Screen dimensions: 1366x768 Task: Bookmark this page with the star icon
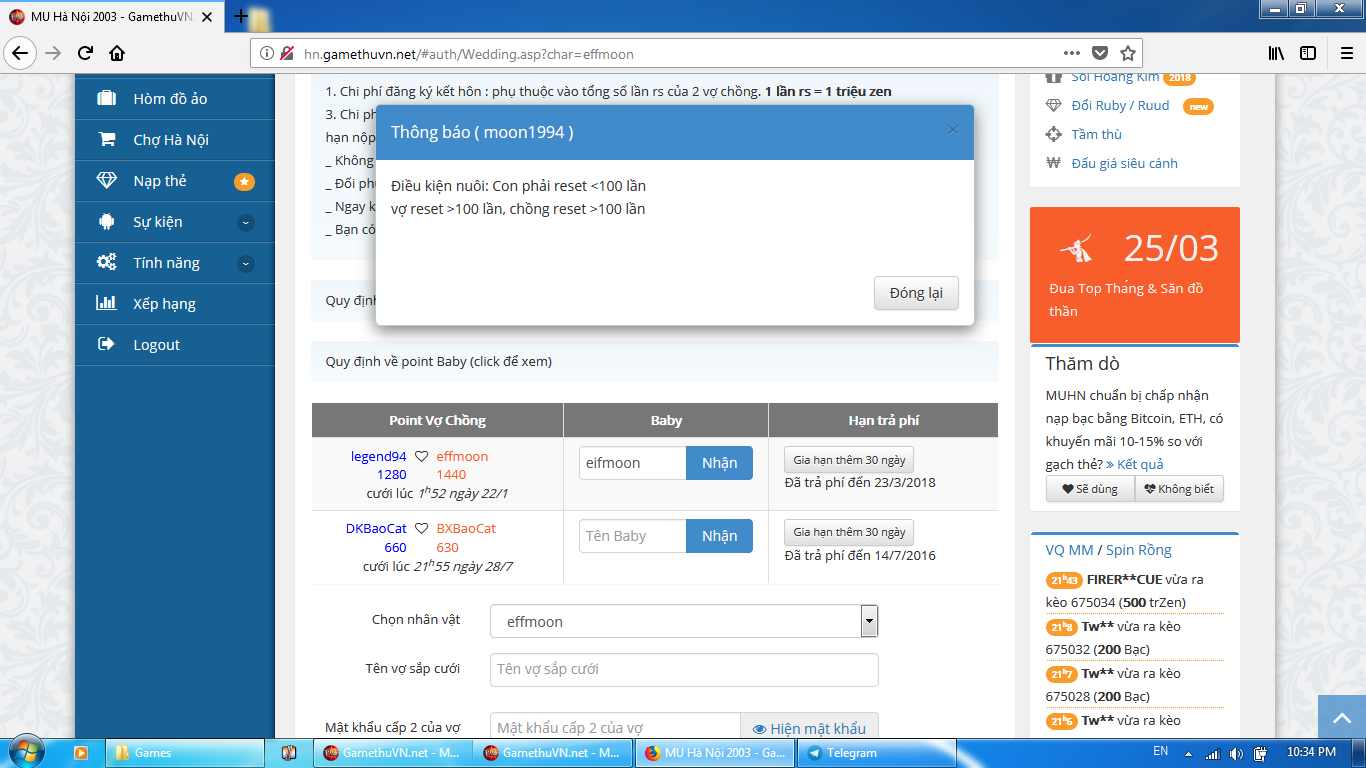[x=1128, y=54]
